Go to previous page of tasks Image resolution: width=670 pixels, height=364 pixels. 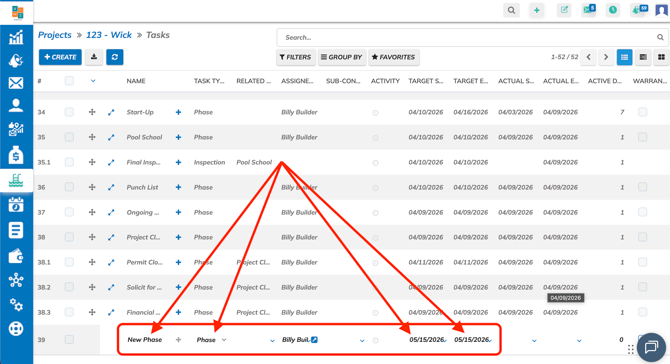(588, 57)
